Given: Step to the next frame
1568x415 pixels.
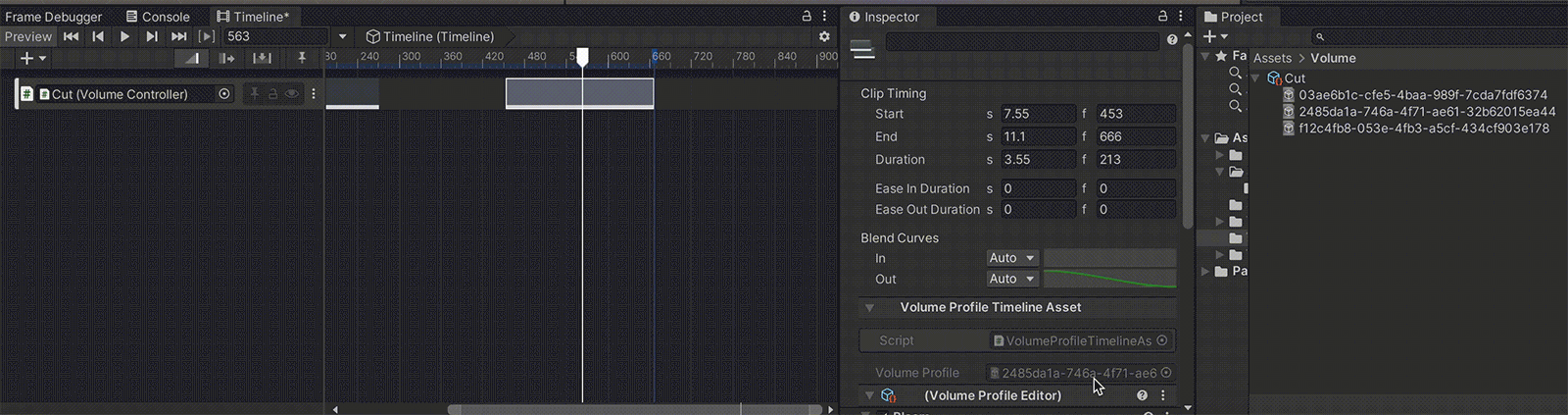Looking at the screenshot, I should tap(151, 36).
